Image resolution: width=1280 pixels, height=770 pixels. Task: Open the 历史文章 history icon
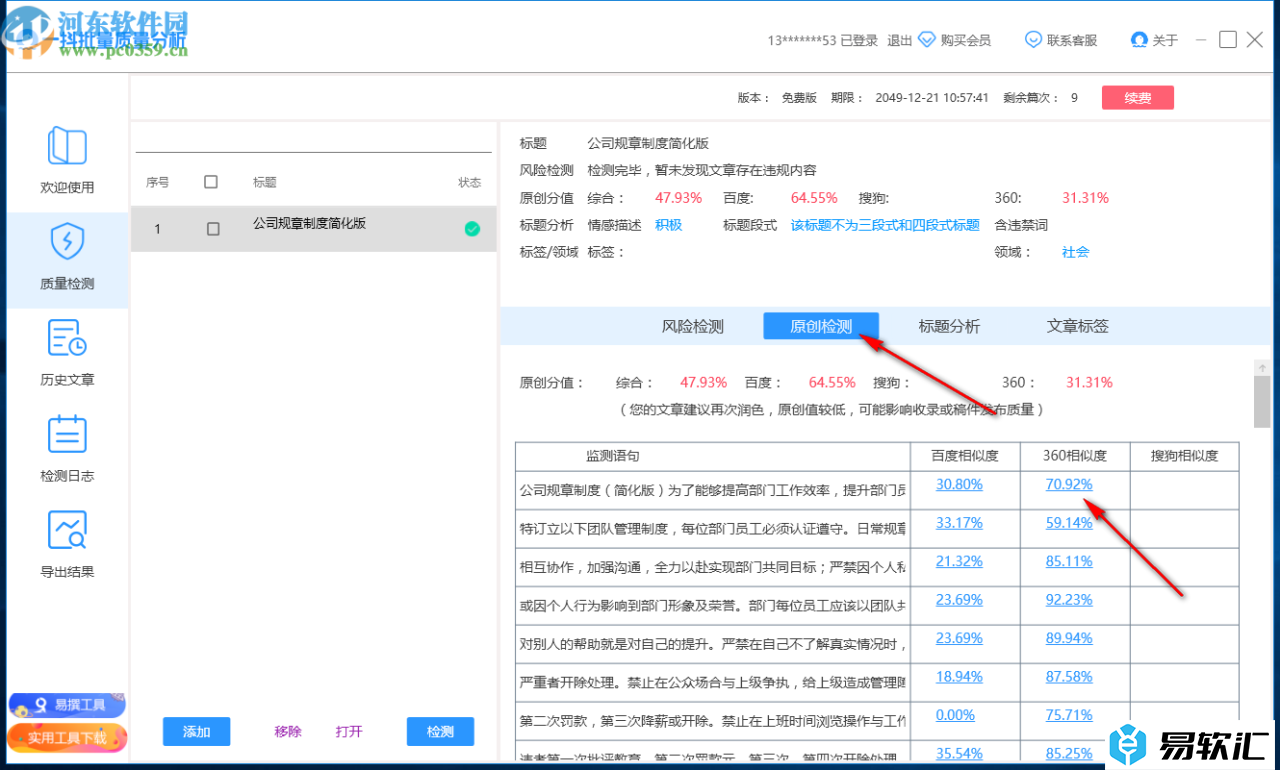[x=67, y=339]
